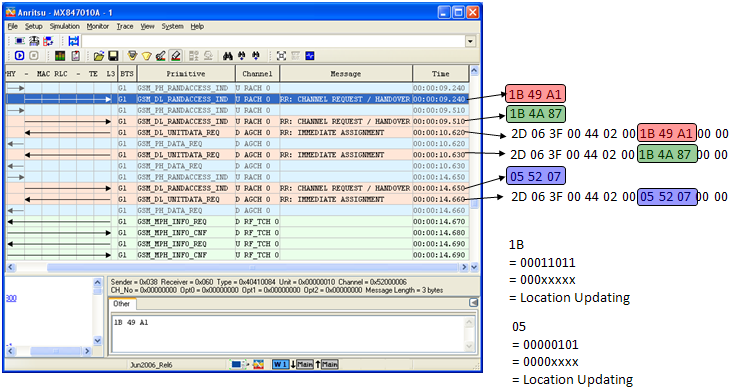731x389 pixels.
Task: Open the Monitor menu
Action: tap(97, 27)
